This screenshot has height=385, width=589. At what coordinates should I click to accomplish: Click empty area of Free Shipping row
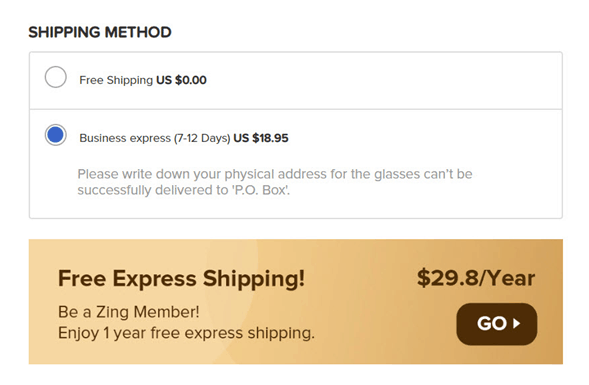[x=383, y=80]
